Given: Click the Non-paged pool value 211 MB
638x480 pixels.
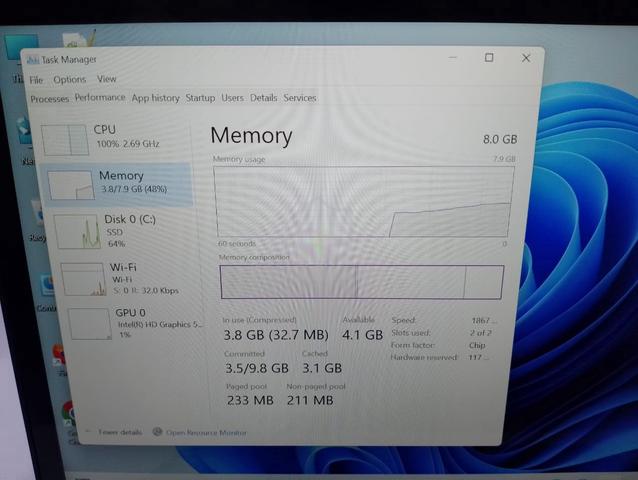Looking at the screenshot, I should tap(310, 400).
